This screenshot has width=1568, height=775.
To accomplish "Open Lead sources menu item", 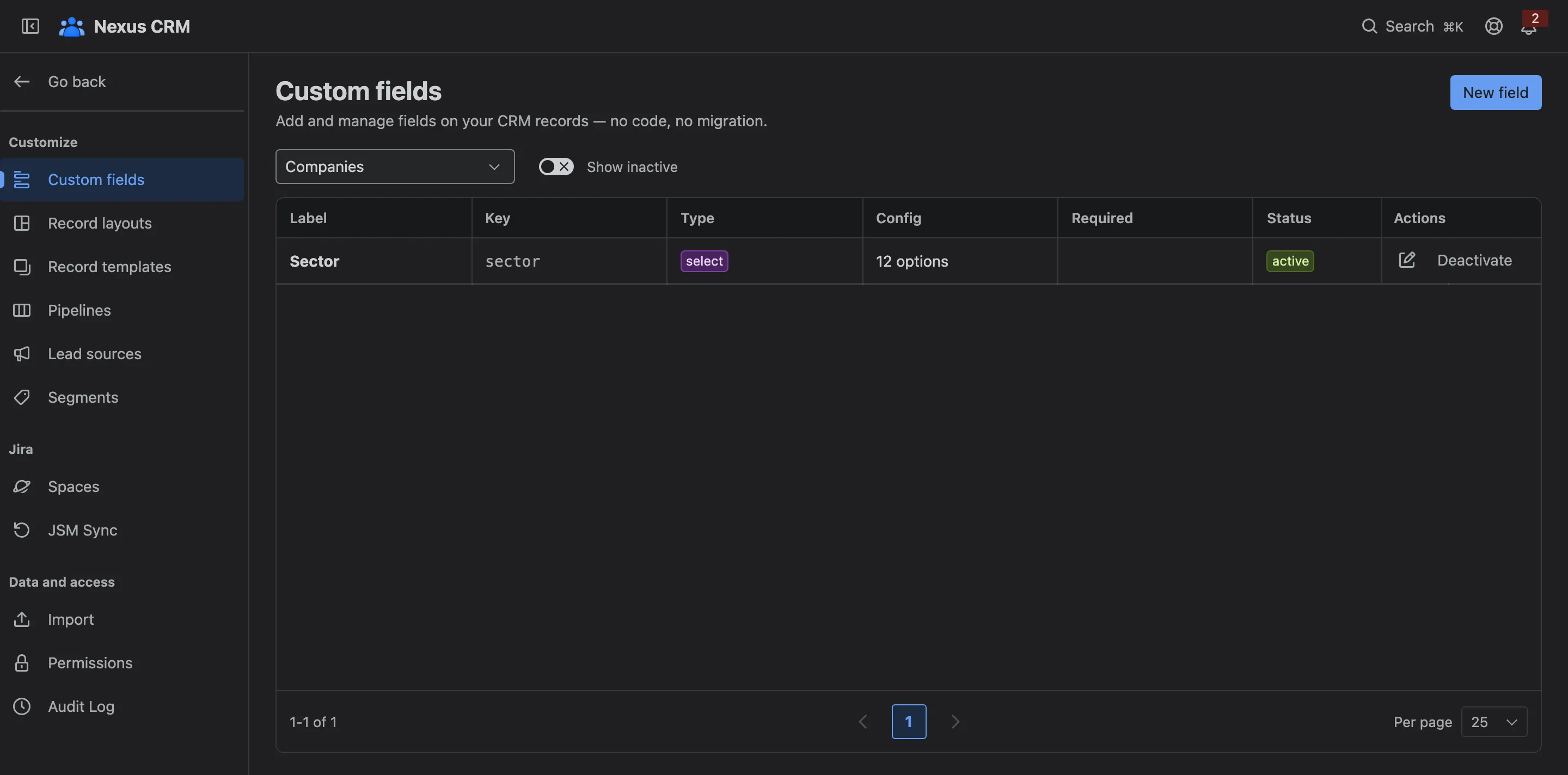I will point(122,353).
